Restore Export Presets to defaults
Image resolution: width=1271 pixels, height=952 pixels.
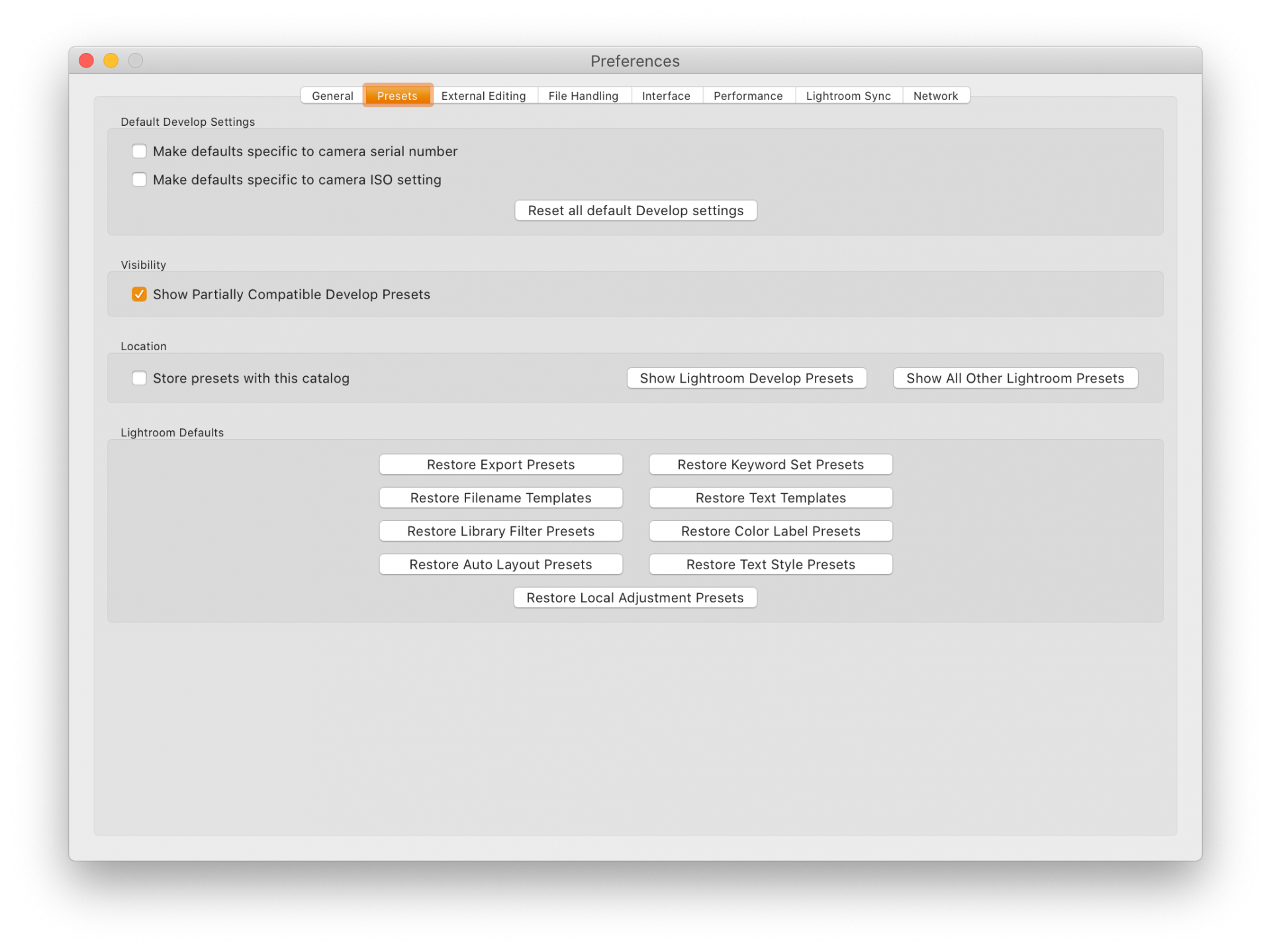[500, 464]
